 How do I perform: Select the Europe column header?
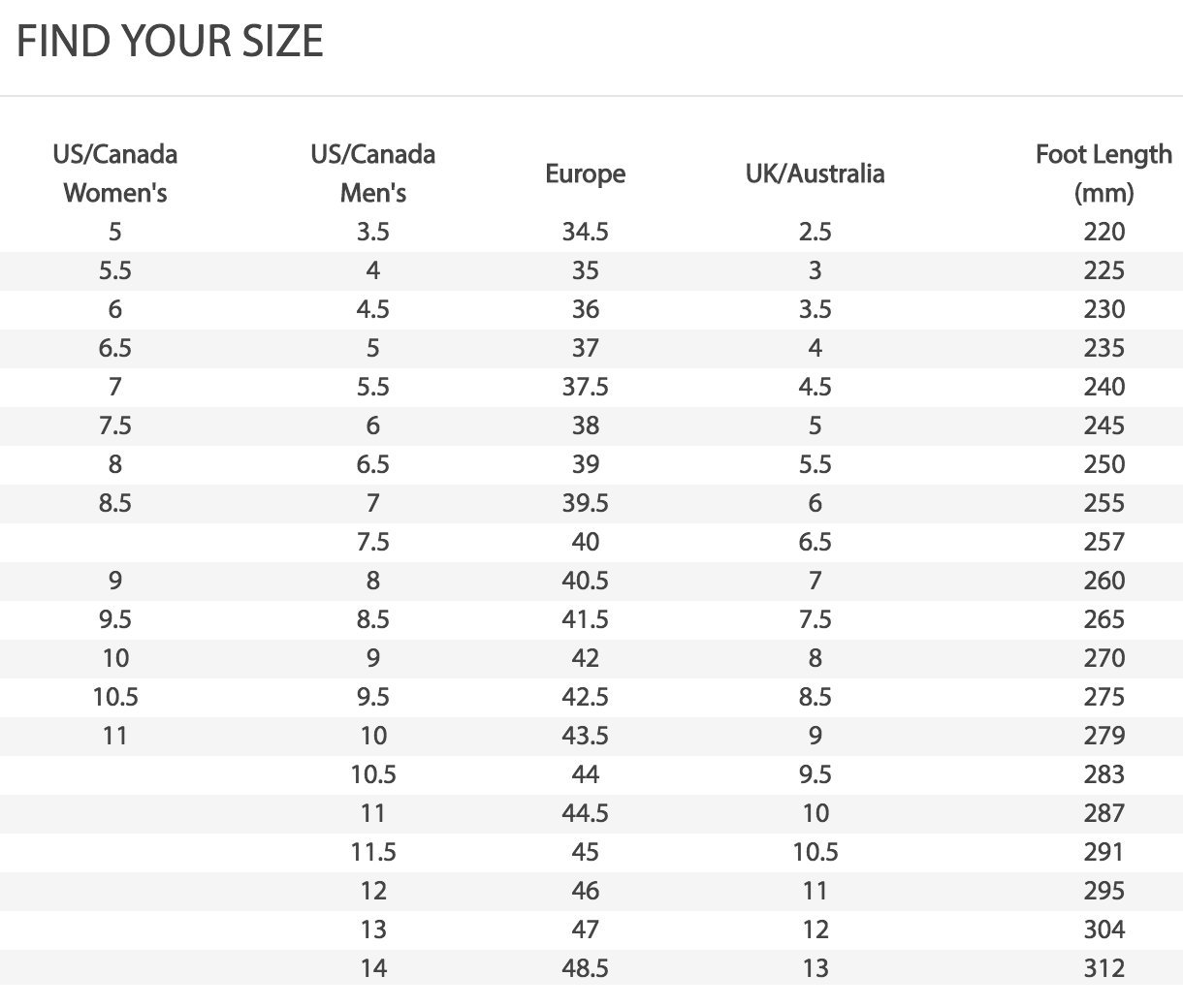point(585,173)
